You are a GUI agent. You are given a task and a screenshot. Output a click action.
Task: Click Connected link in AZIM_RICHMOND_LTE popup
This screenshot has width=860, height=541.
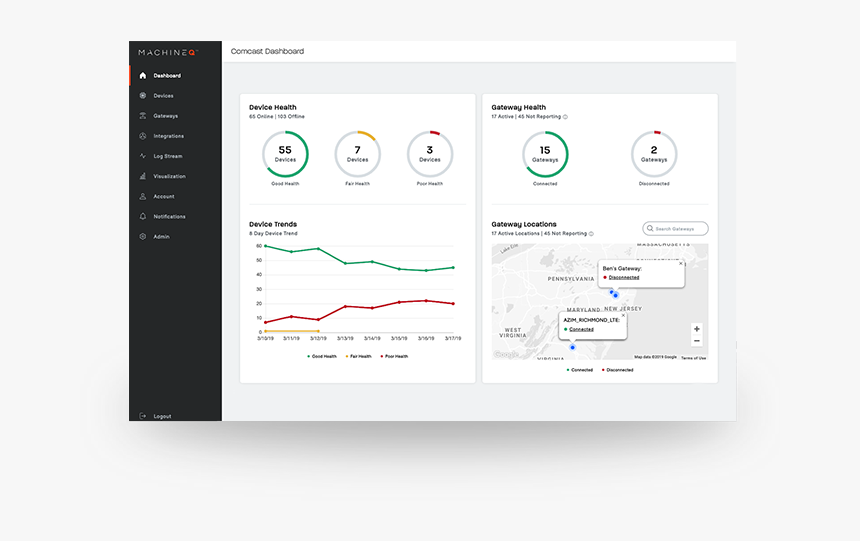click(580, 329)
